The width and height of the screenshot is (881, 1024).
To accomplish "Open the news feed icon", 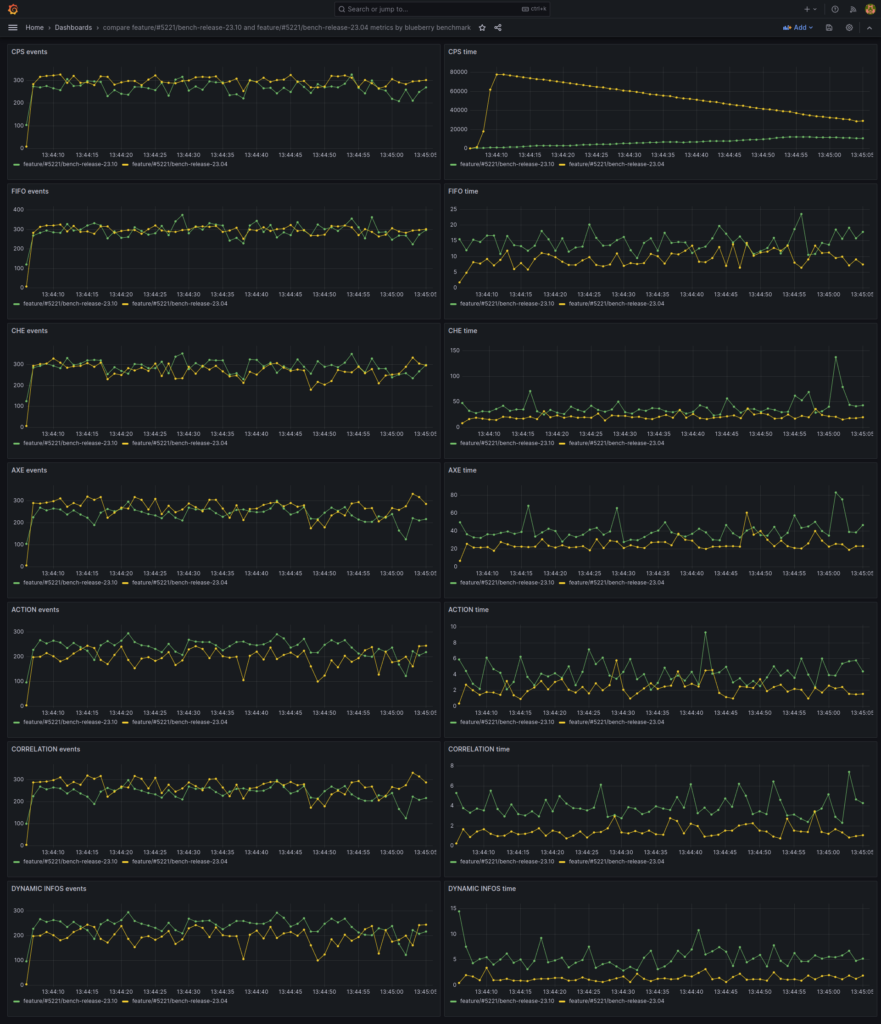I will (852, 9).
